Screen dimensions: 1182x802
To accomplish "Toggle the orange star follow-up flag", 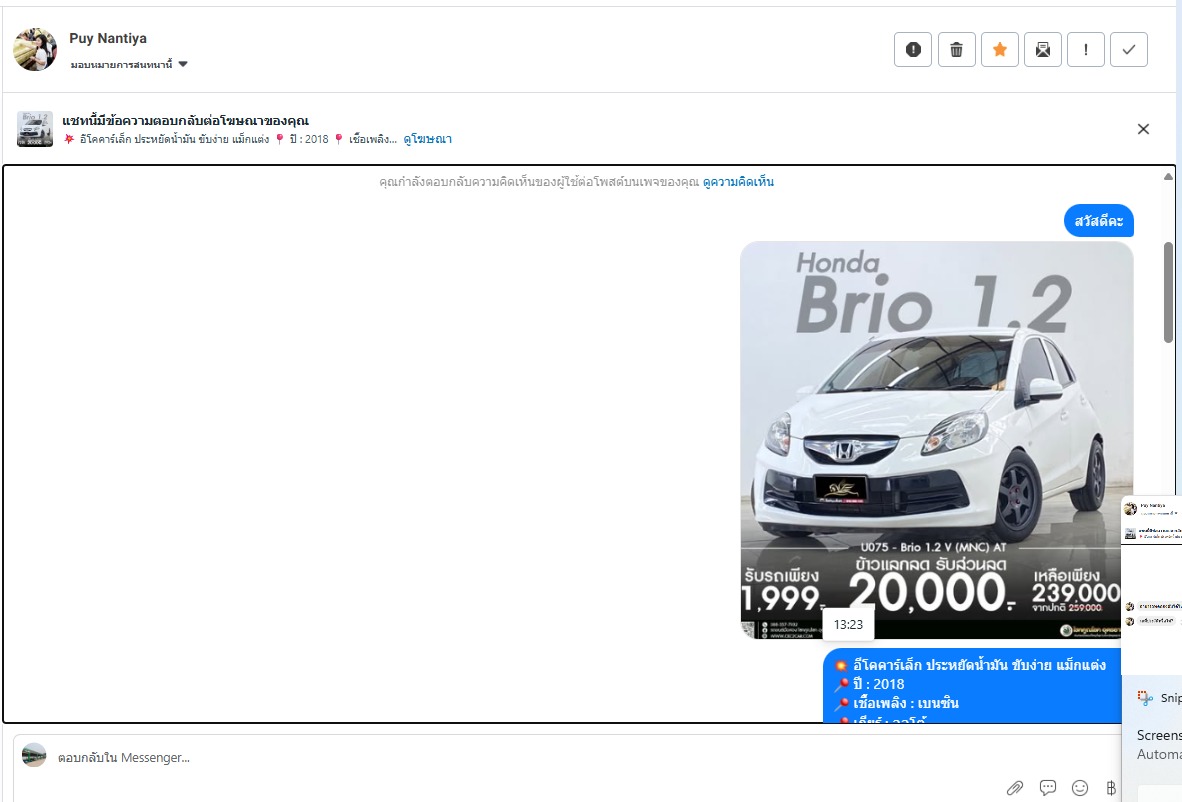I will click(x=1000, y=50).
